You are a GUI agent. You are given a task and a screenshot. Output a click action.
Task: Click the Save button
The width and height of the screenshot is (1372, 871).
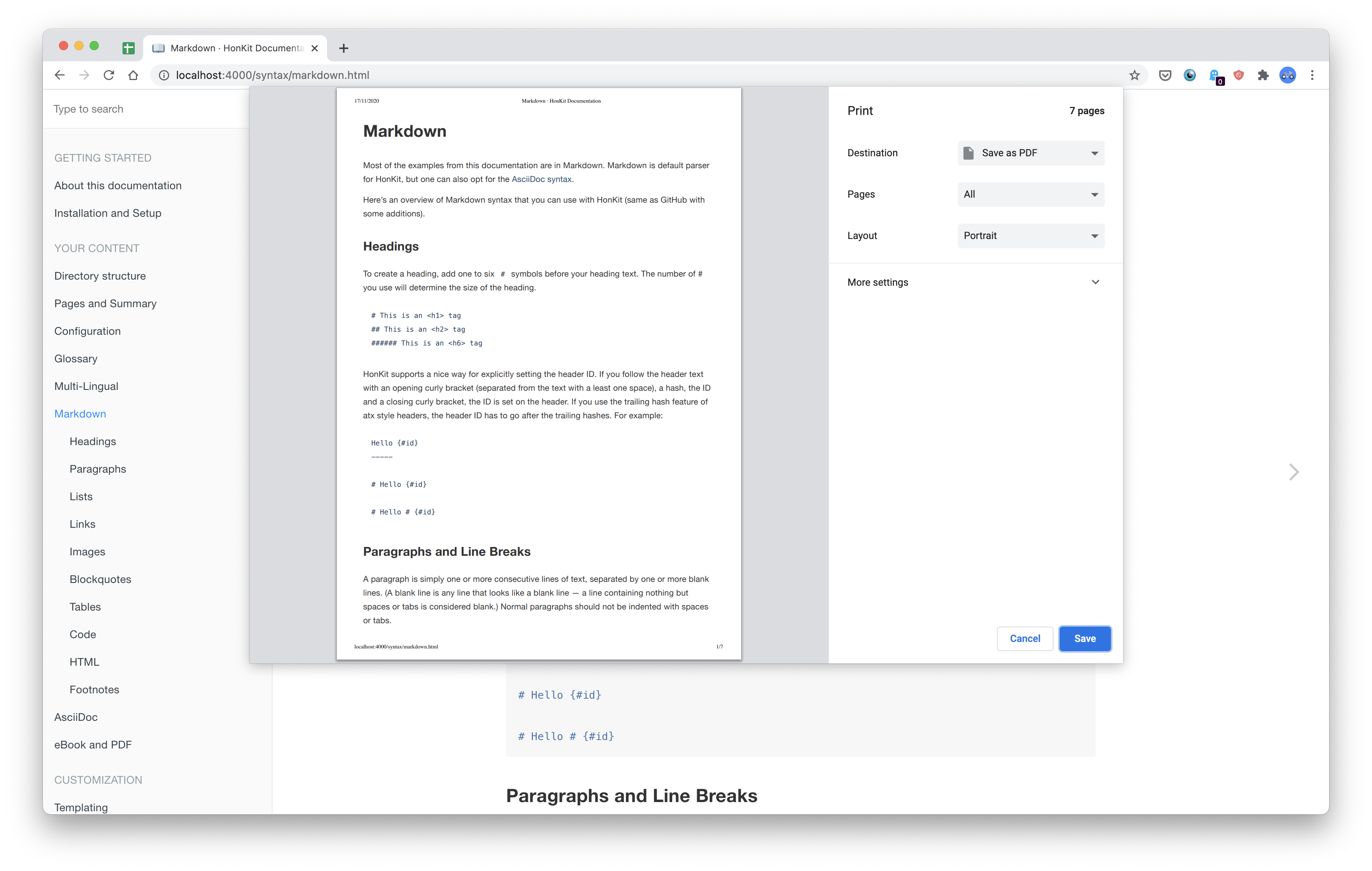tap(1084, 639)
